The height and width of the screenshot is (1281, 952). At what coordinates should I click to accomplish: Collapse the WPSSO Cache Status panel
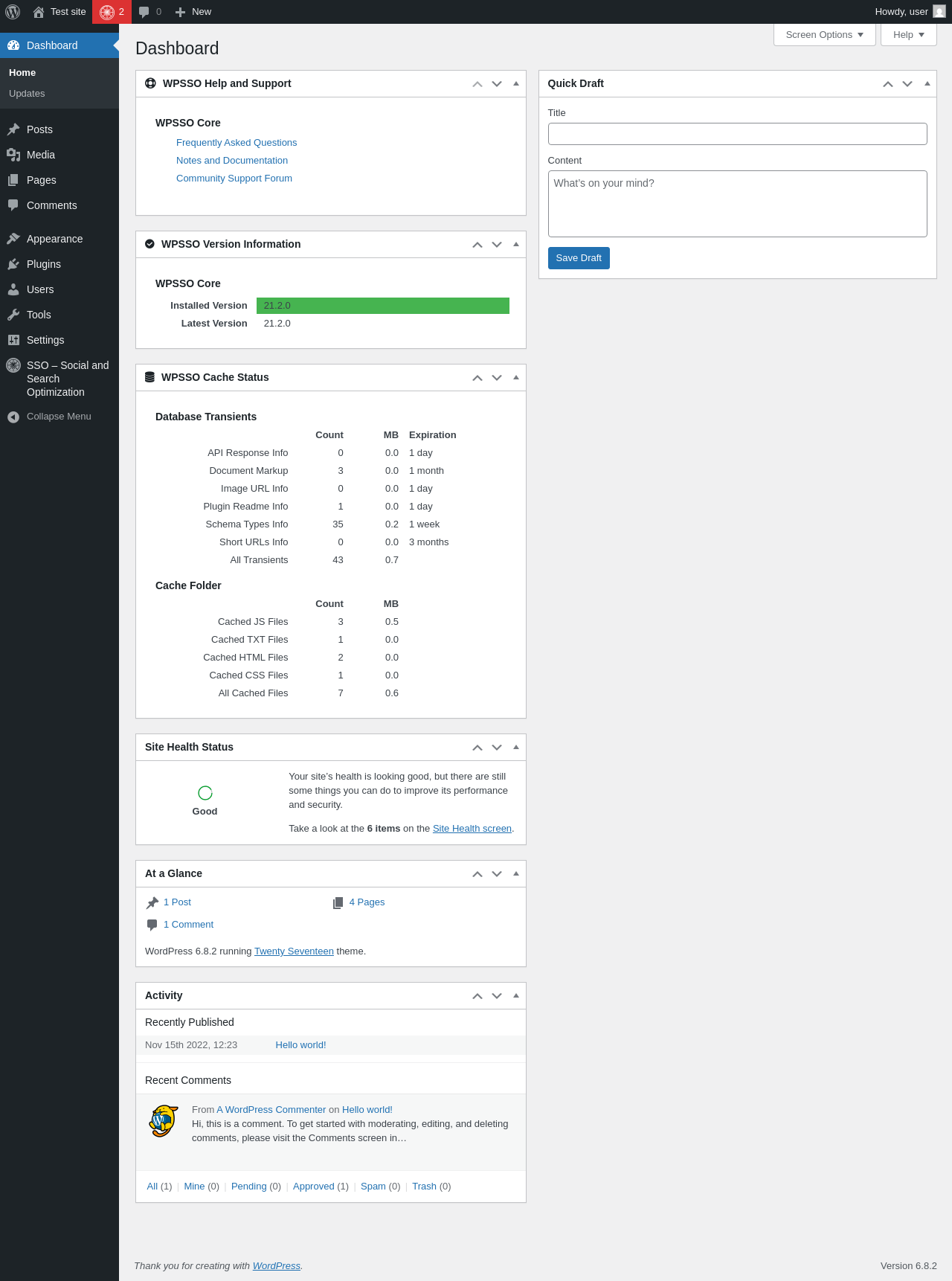coord(516,377)
